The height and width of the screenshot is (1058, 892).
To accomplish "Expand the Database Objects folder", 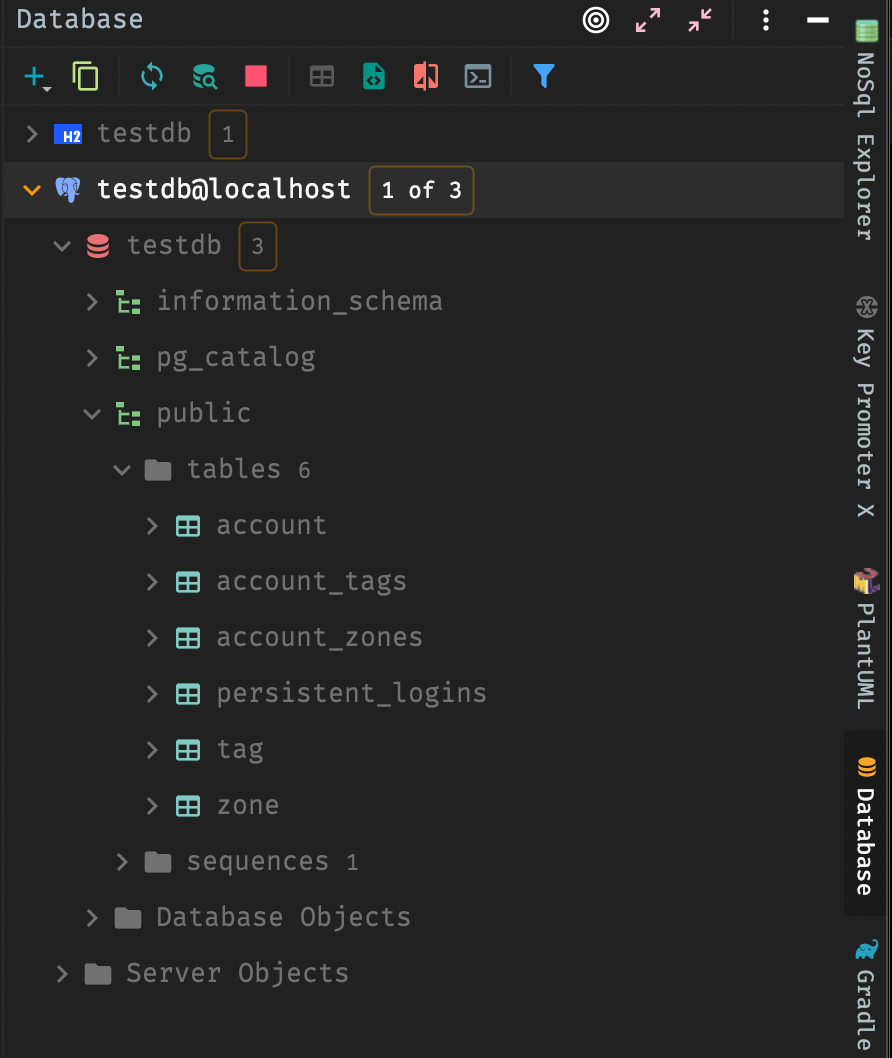I will click(x=92, y=918).
